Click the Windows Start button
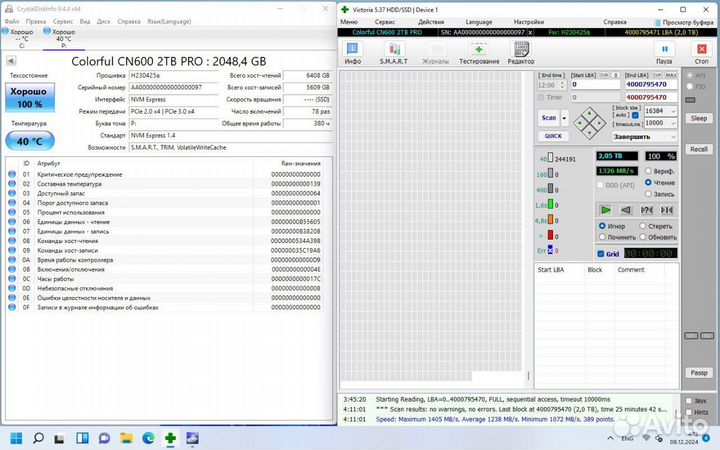 [17, 438]
